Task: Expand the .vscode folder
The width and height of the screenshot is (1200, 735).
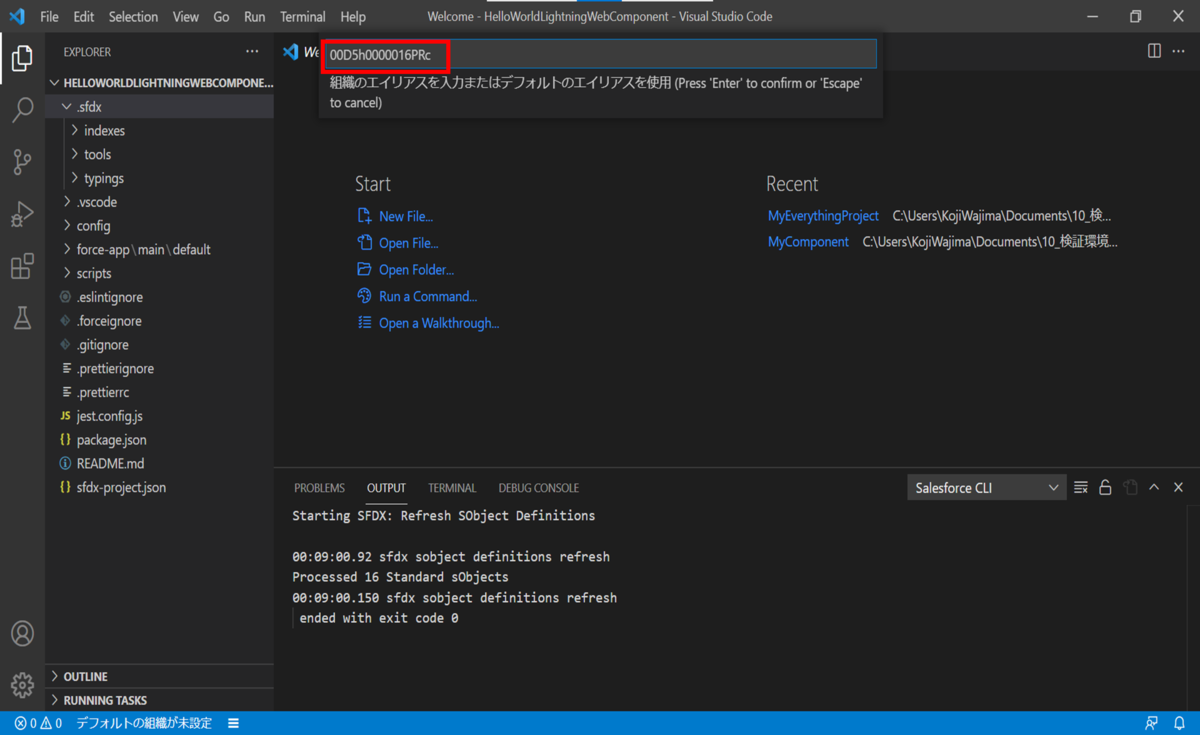Action: (x=160, y=202)
